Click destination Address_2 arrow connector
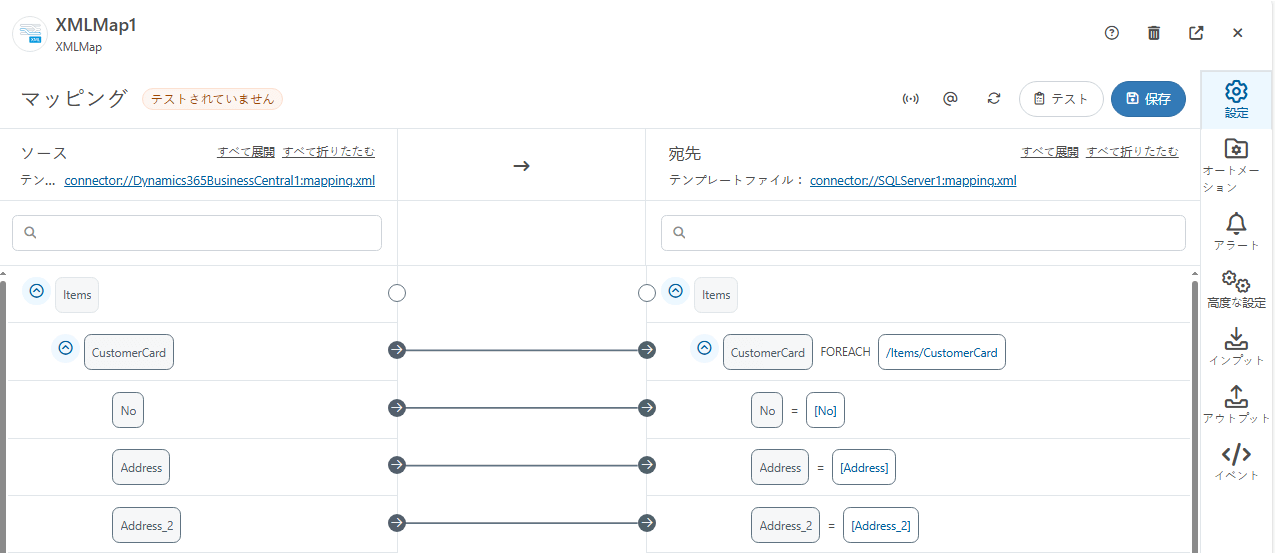This screenshot has height=553, width=1275. coord(647,523)
